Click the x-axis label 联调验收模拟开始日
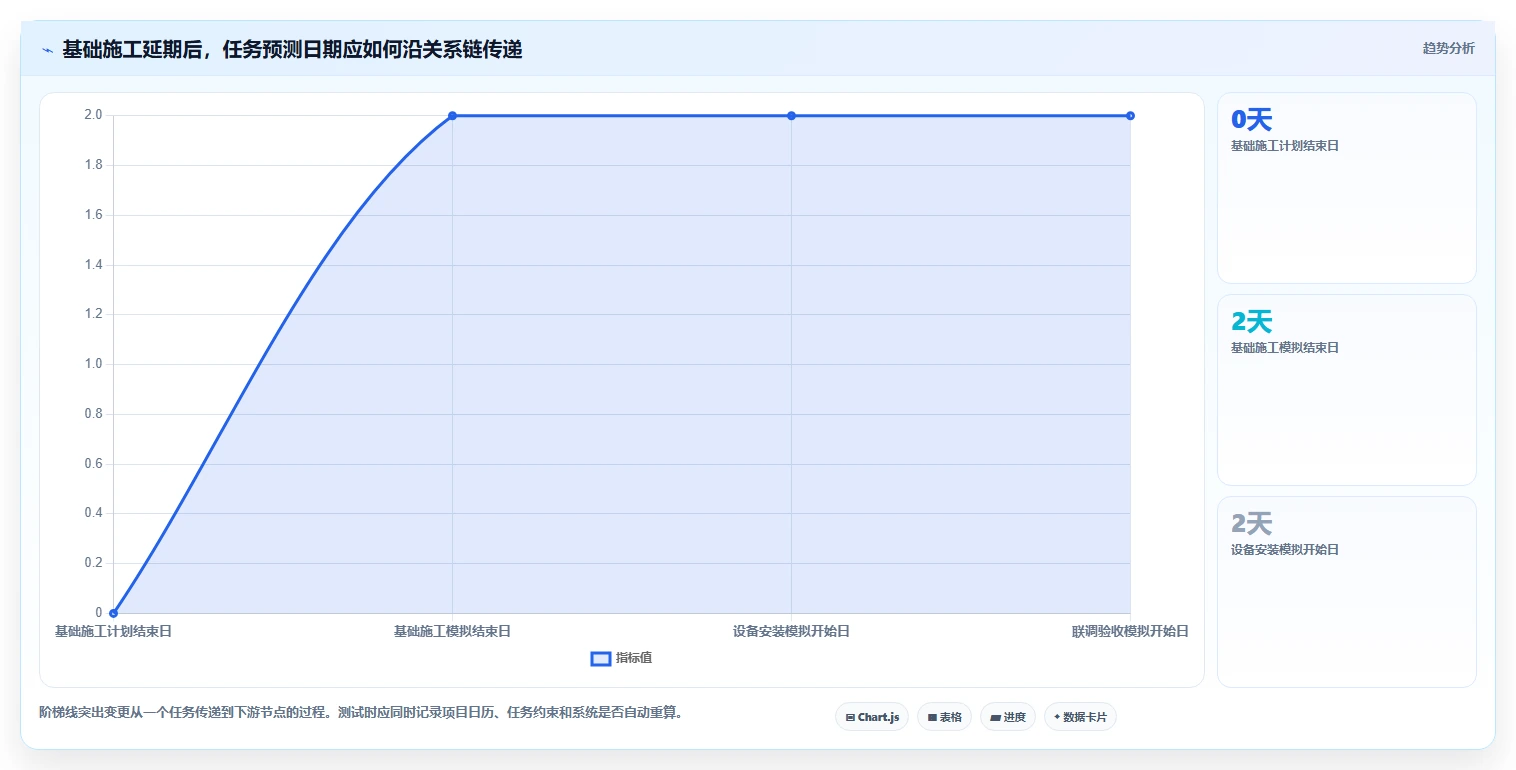 point(1130,632)
